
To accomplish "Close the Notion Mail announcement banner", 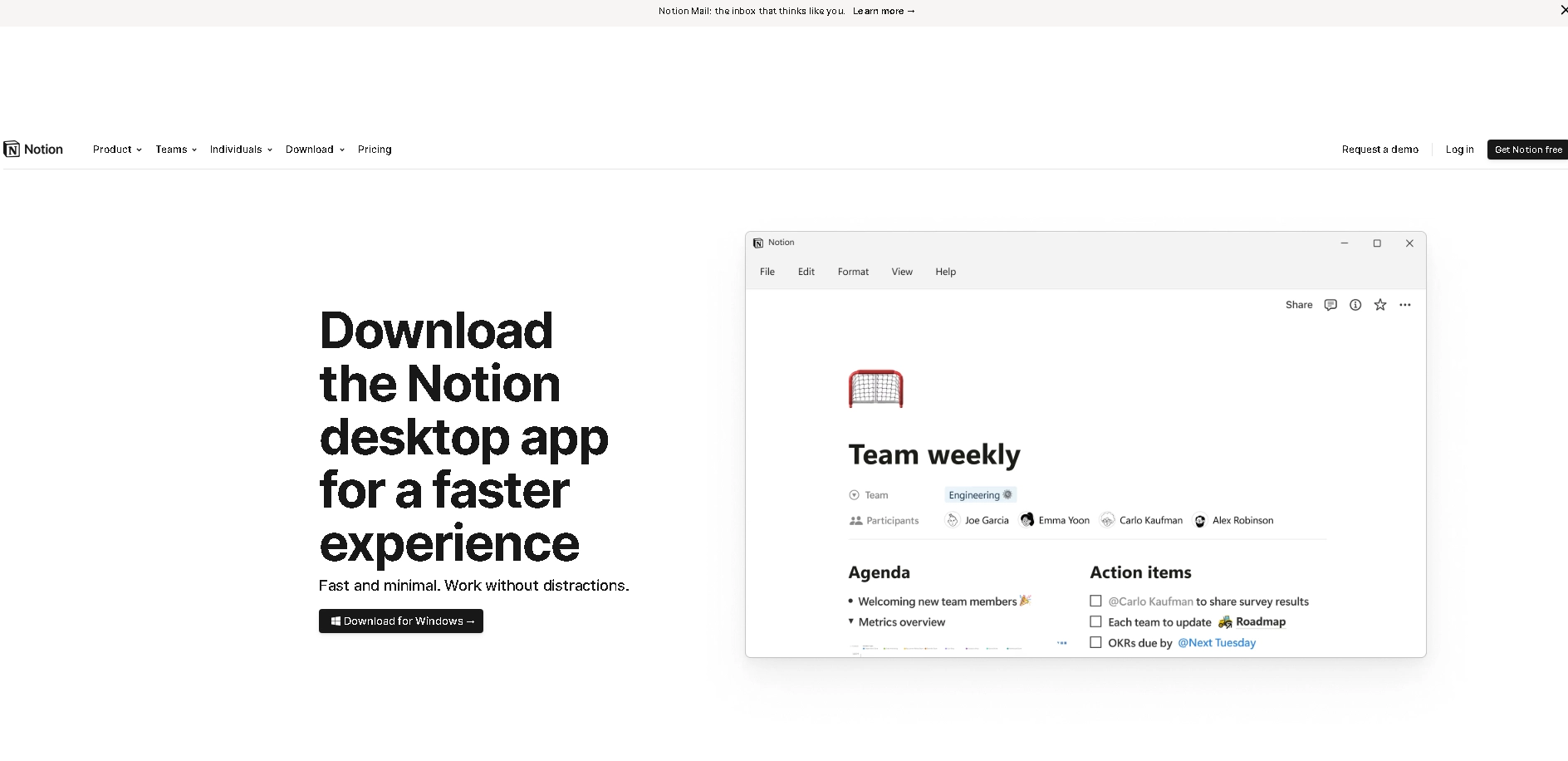I will [1563, 11].
